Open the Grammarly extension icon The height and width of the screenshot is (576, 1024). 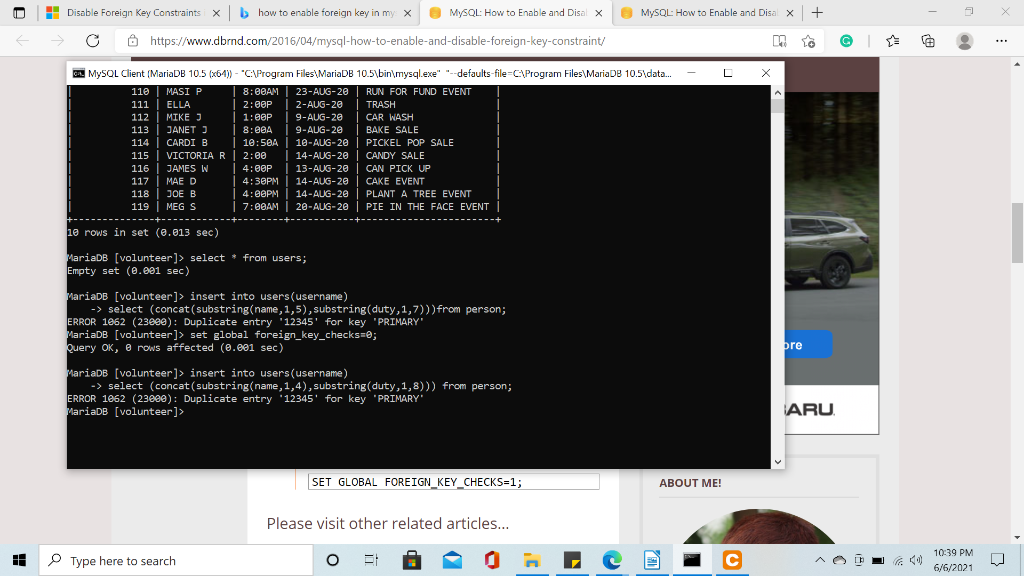click(x=846, y=42)
